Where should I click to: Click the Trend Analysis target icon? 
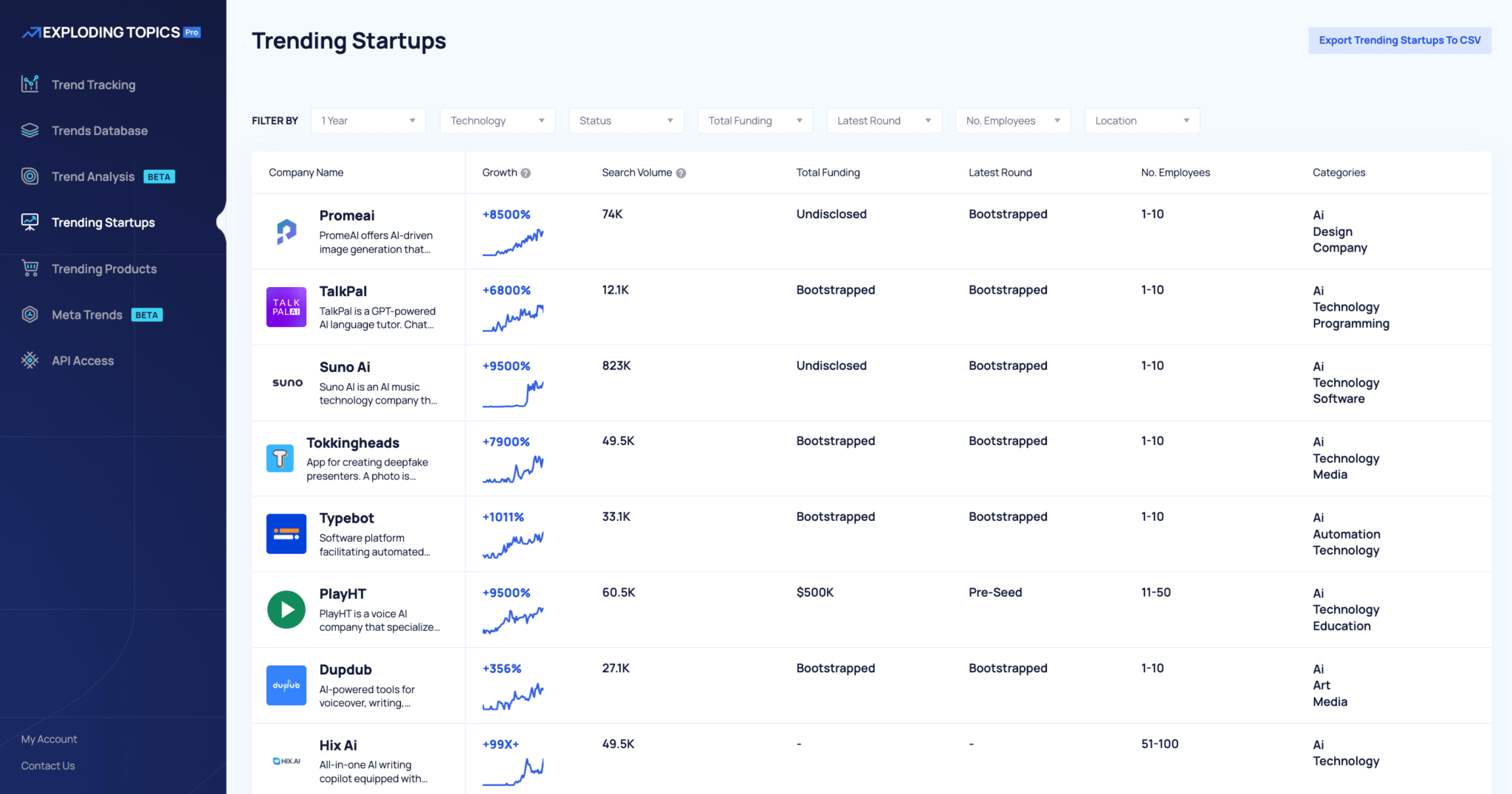(x=30, y=176)
